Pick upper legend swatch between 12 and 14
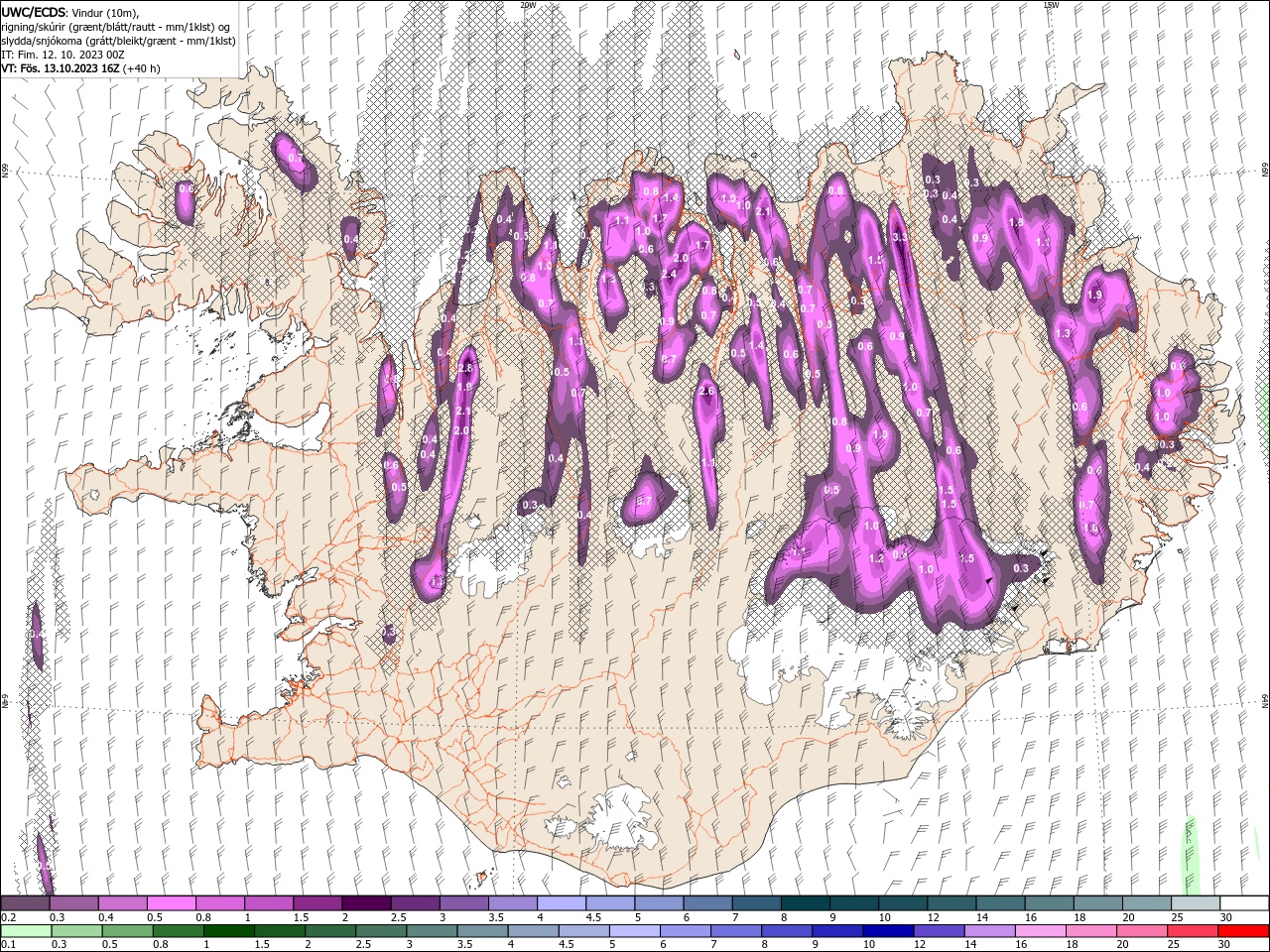Image resolution: width=1270 pixels, height=952 pixels. point(951,903)
